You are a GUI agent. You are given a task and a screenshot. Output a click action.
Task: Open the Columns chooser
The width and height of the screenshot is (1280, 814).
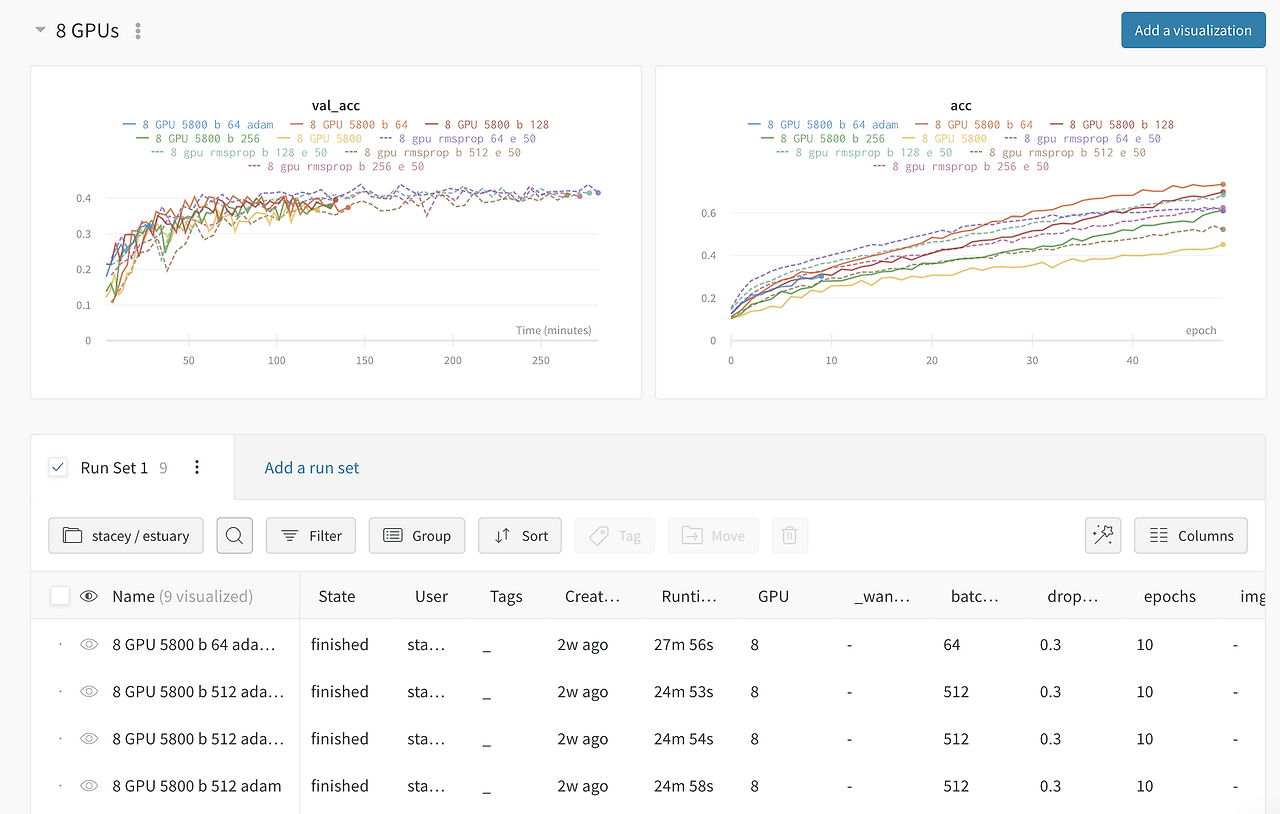click(x=1191, y=536)
